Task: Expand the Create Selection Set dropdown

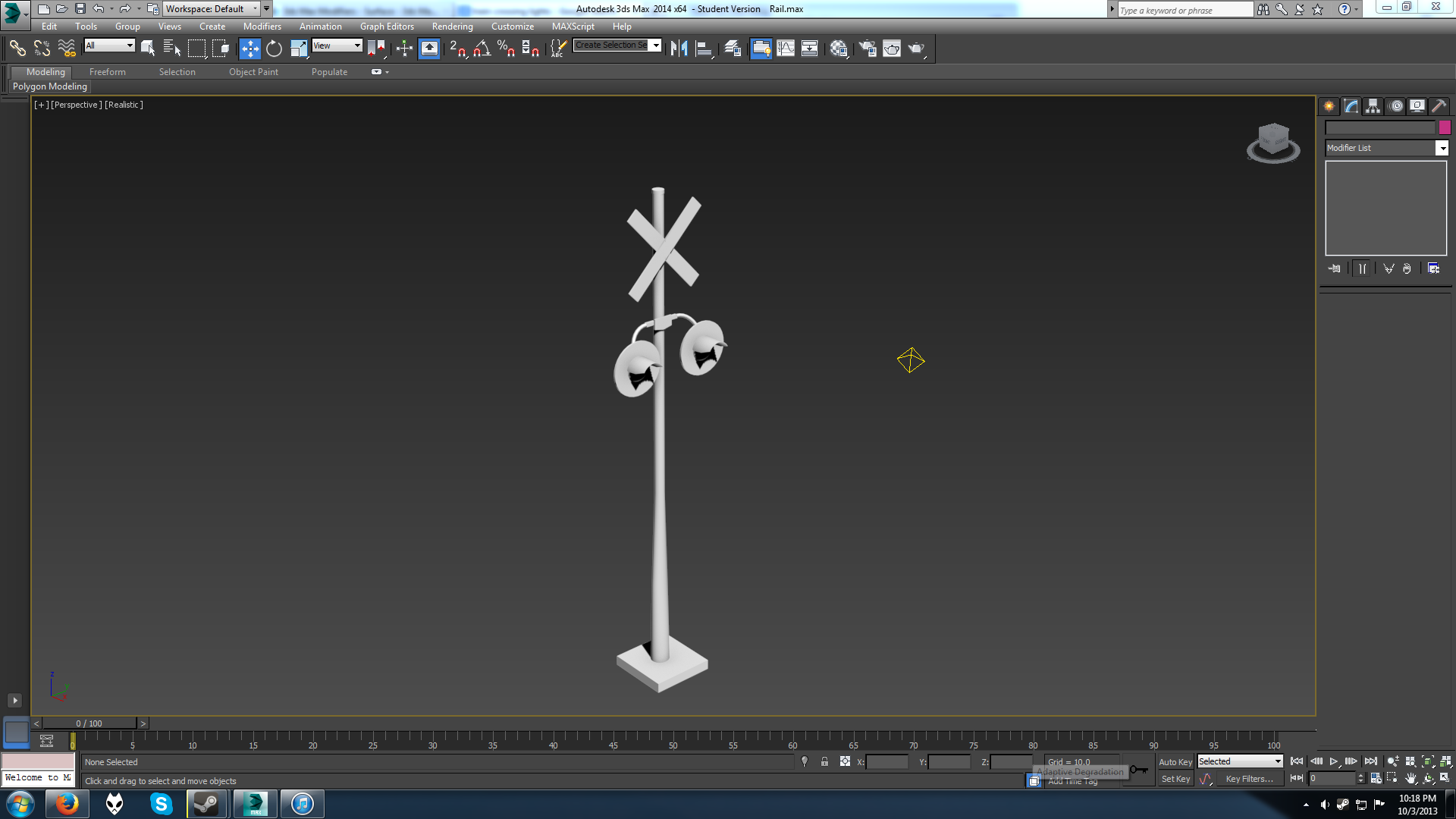Action: tap(656, 45)
